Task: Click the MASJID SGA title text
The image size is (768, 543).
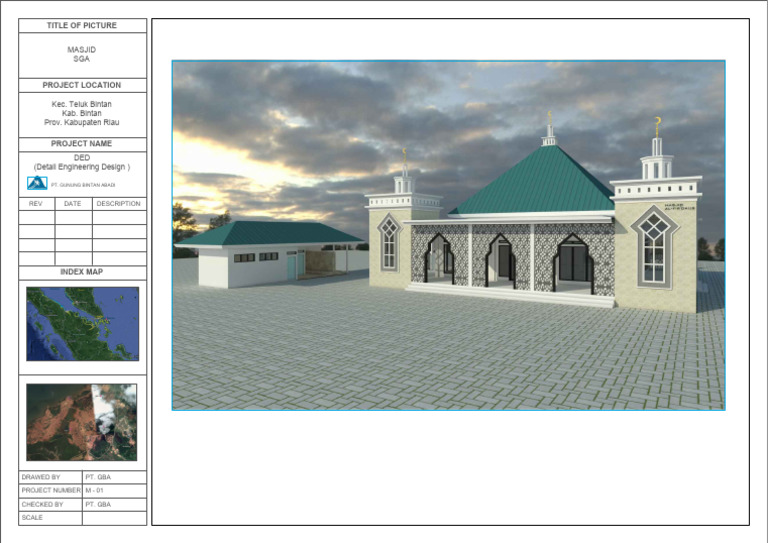Action: pos(81,54)
